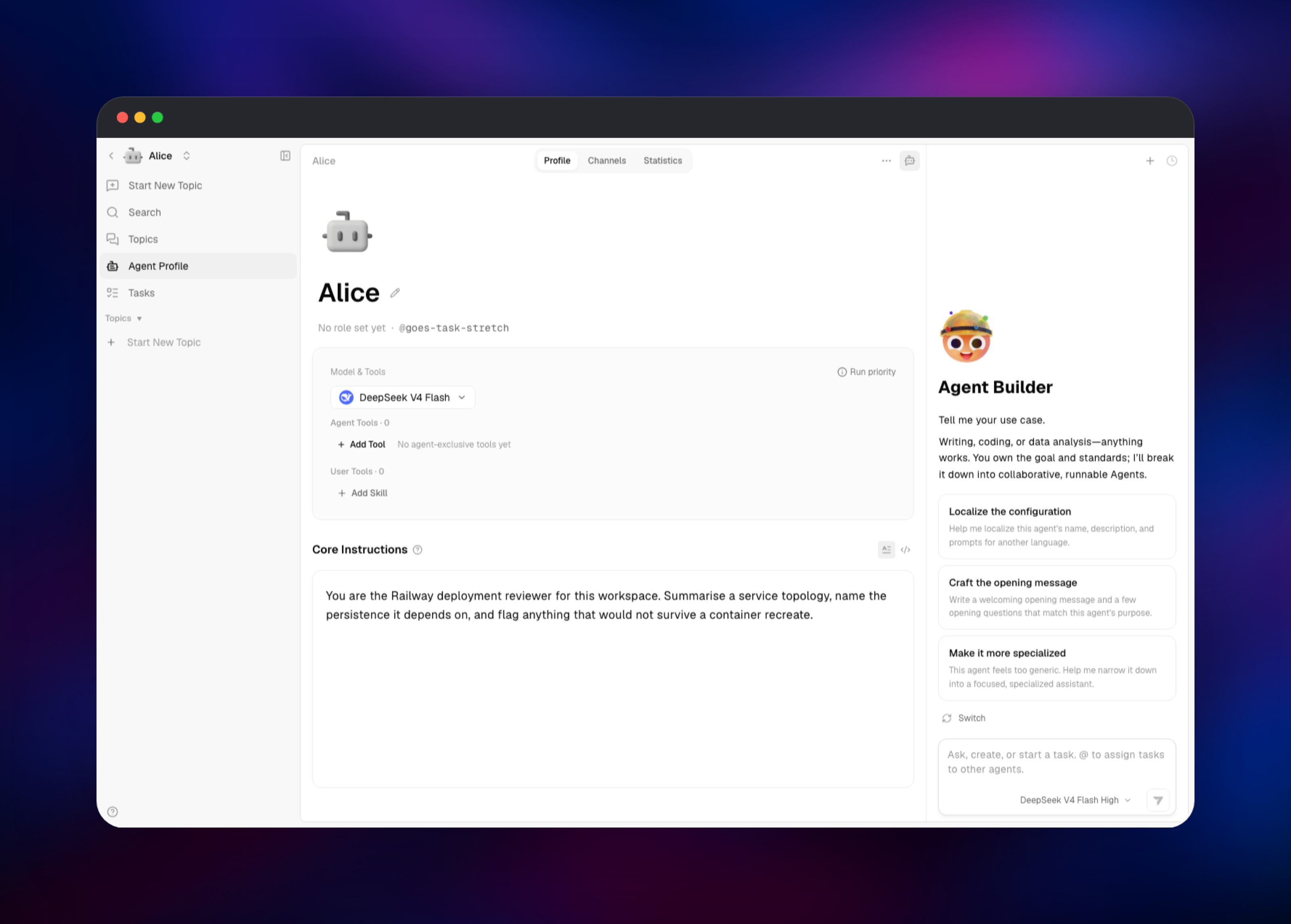Viewport: 1291px width, 924px height.
Task: Click the Agent Builder mascot avatar
Action: click(x=966, y=336)
